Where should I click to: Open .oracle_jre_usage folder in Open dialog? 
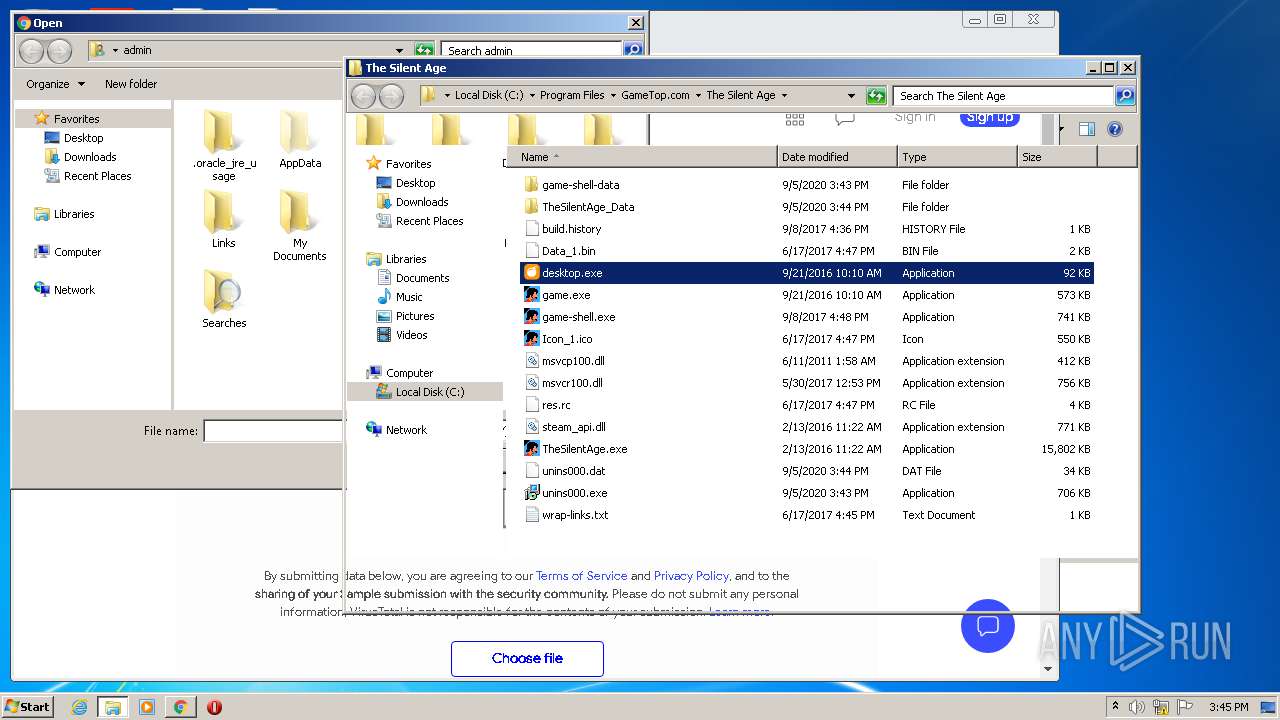224,146
